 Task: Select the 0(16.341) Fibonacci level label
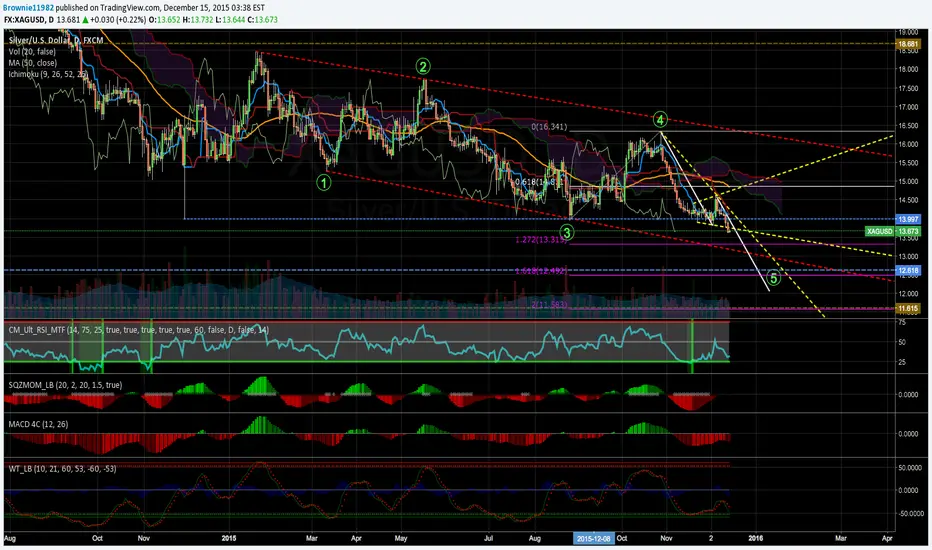click(549, 127)
